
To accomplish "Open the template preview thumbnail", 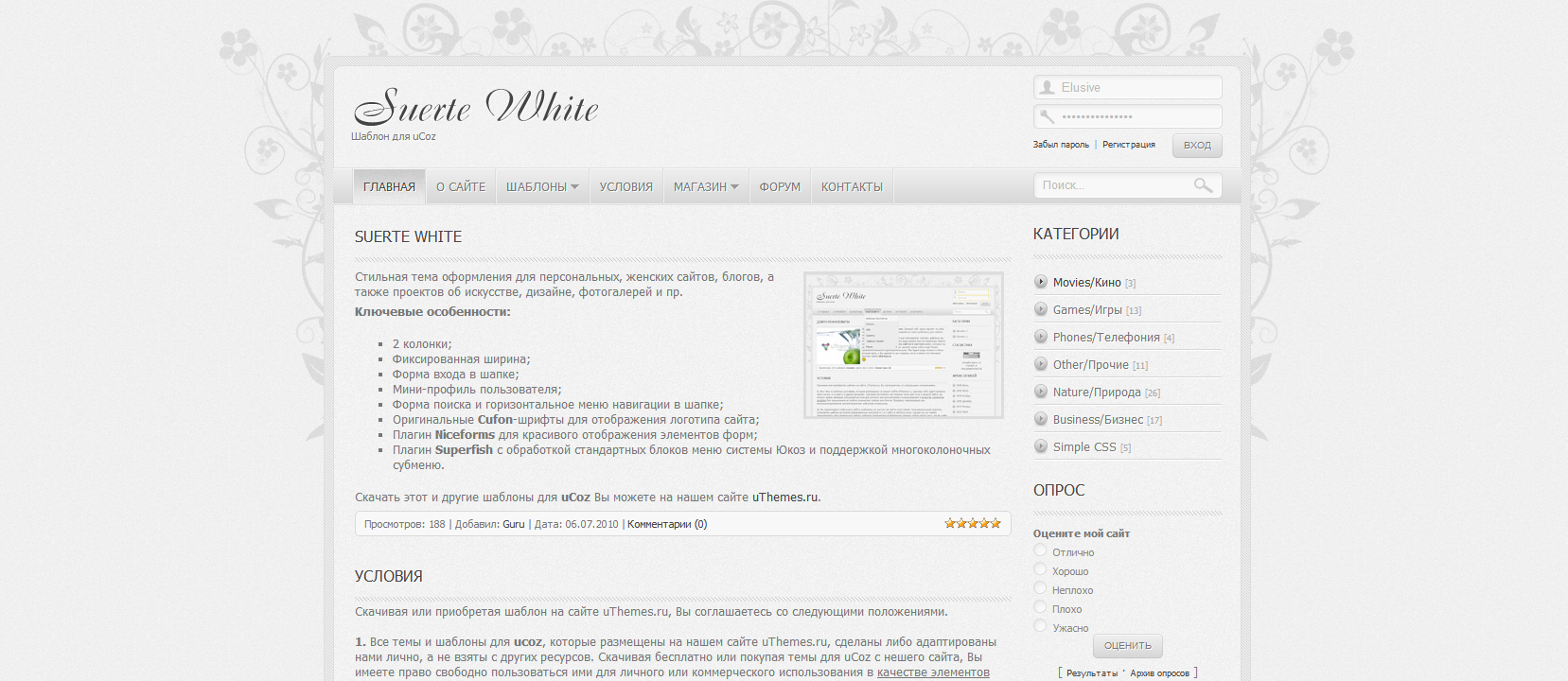I will [x=904, y=345].
